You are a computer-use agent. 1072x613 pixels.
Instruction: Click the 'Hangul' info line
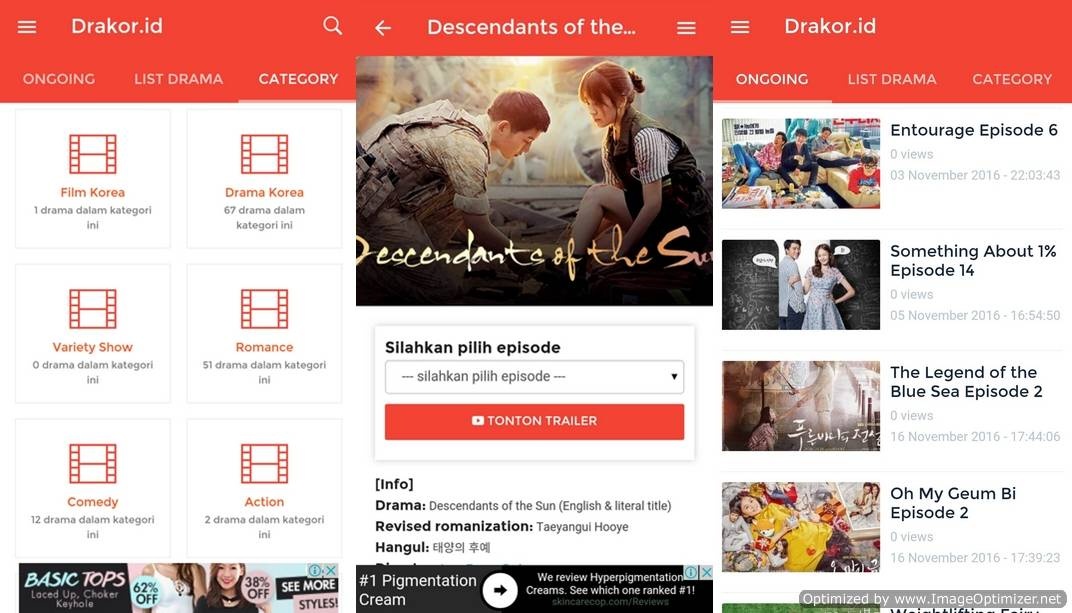point(433,547)
